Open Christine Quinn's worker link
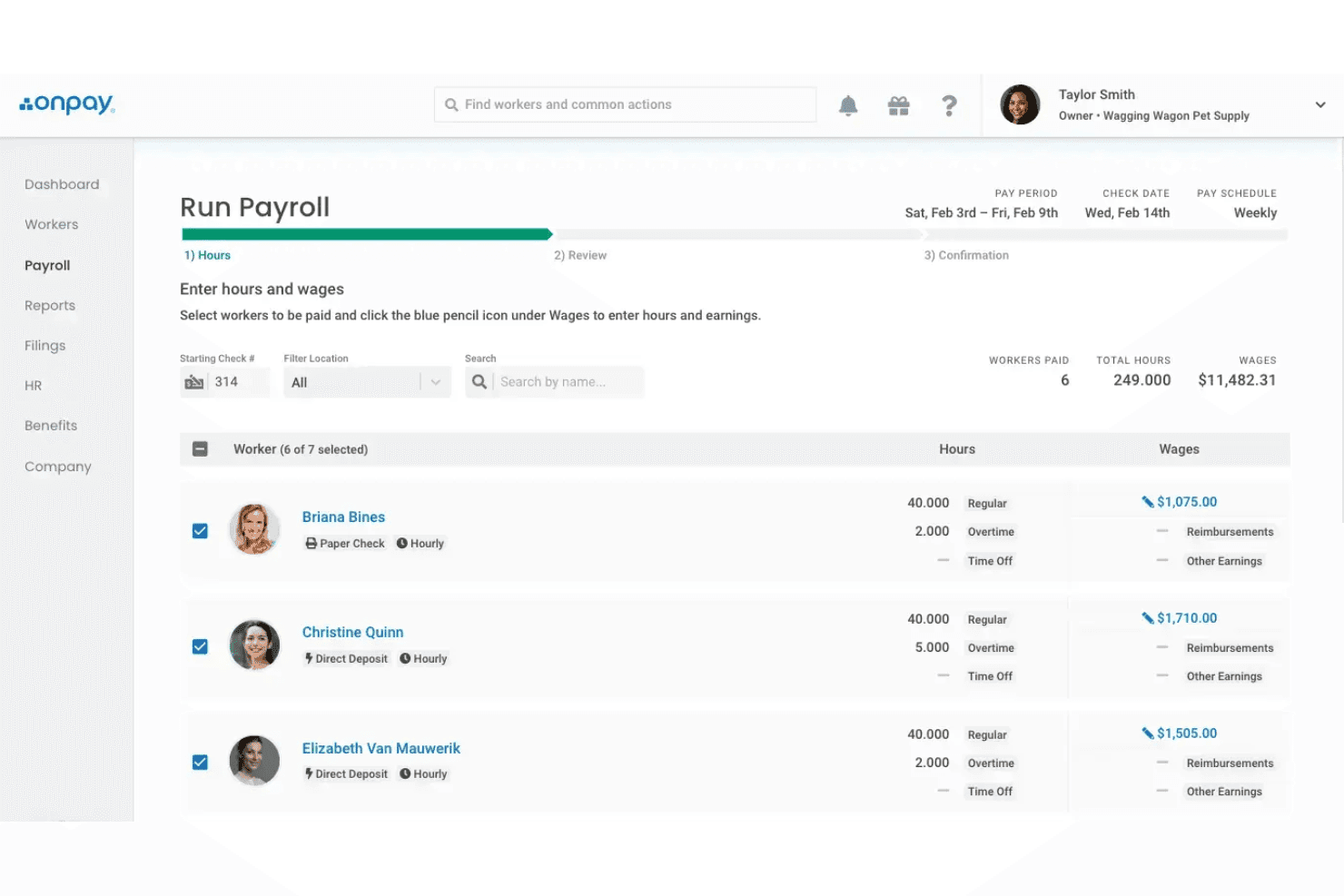Viewport: 1344px width, 896px height. 352,632
